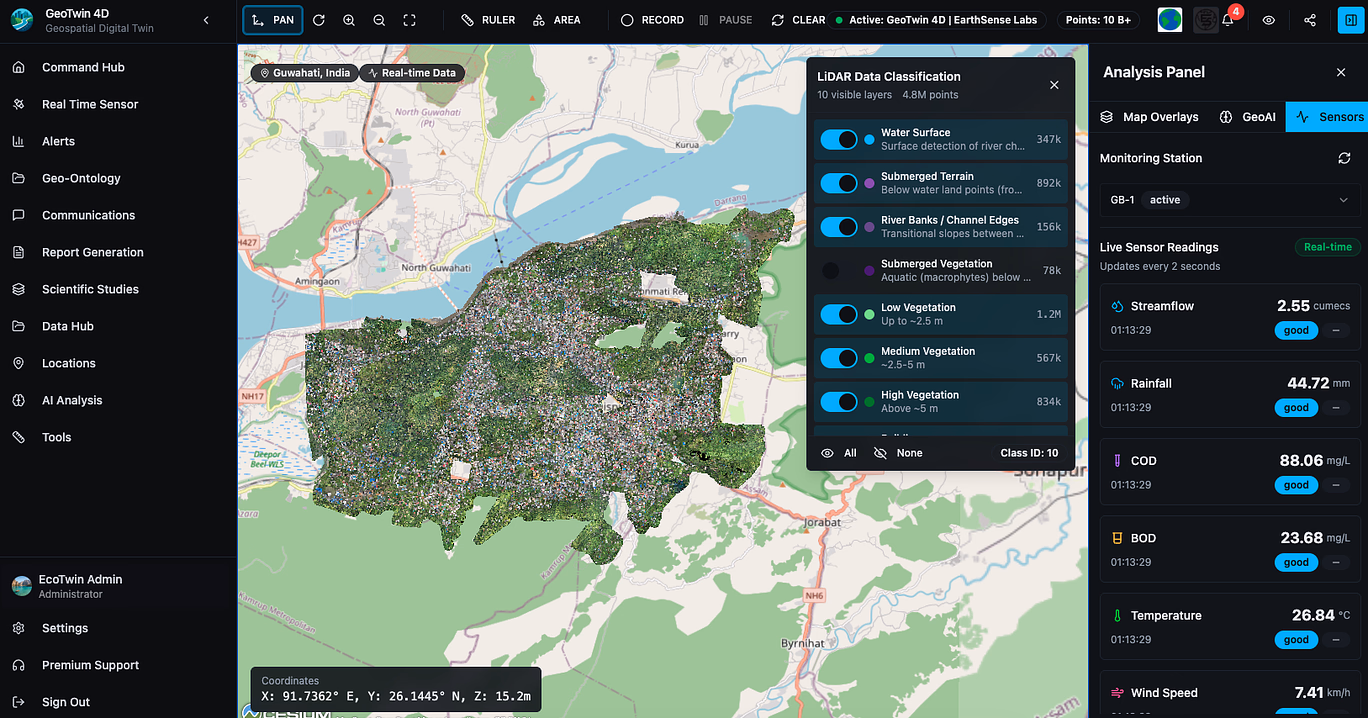1368x718 pixels.
Task: Click the AI Analysis globe icon
Action: [18, 400]
